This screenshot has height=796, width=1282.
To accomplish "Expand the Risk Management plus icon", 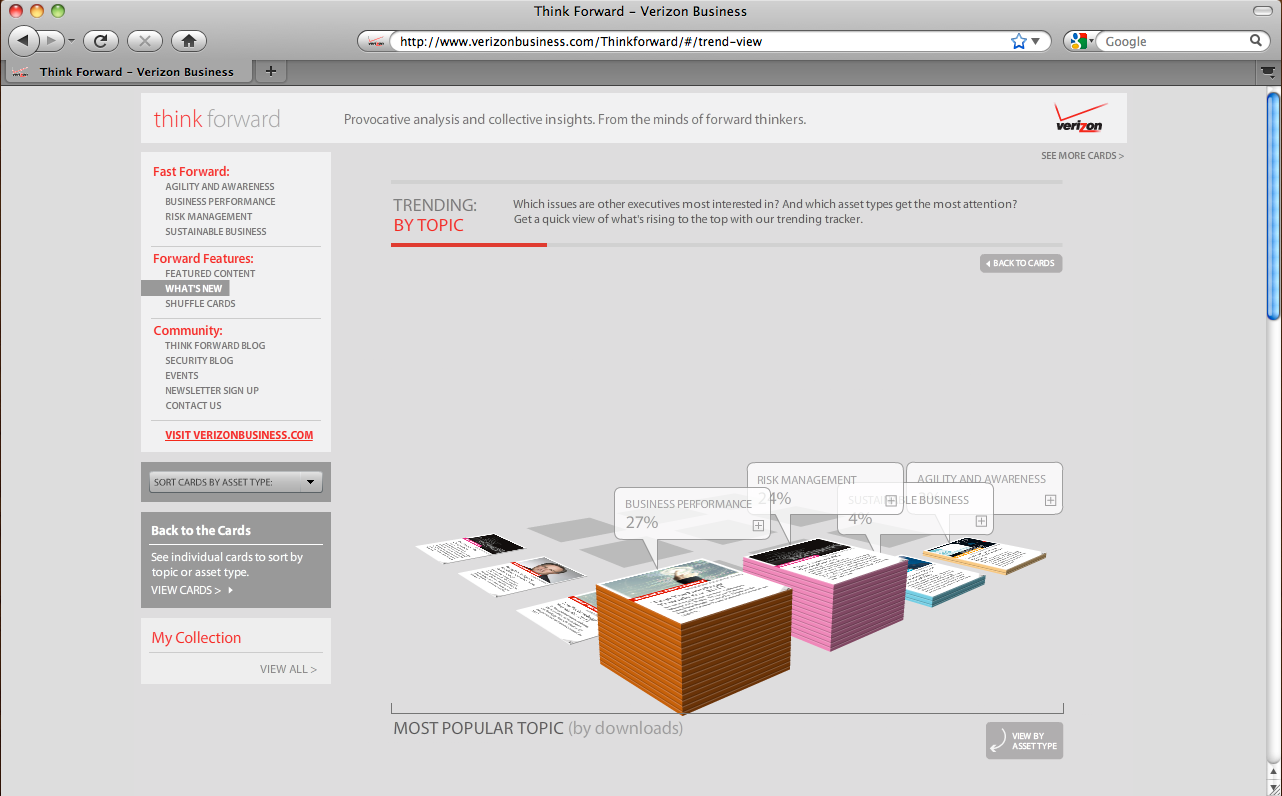I will (x=890, y=501).
